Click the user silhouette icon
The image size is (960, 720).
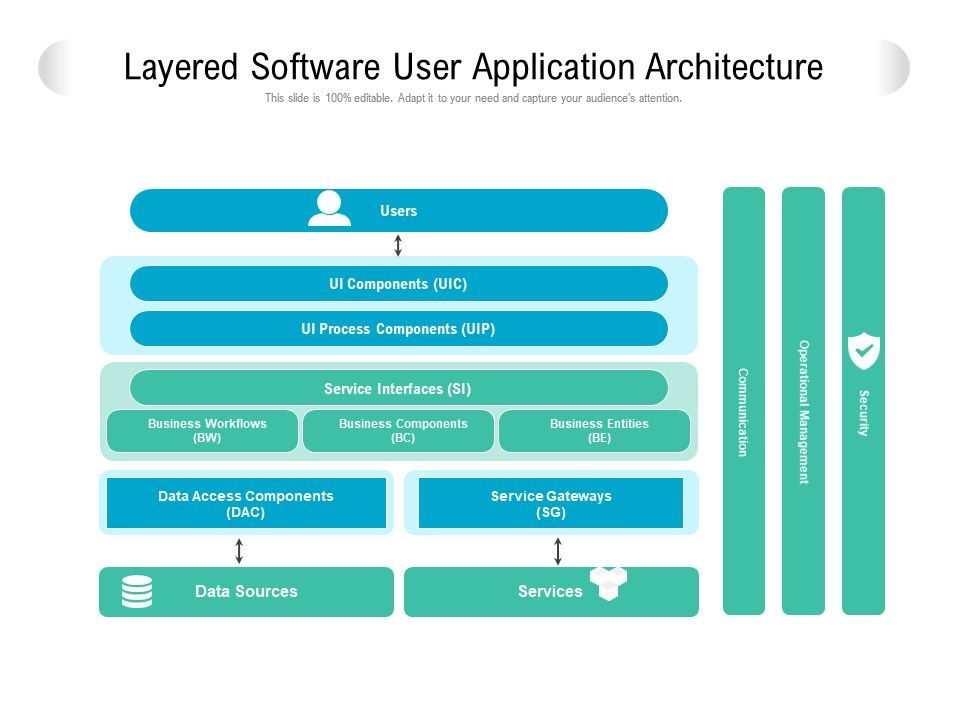[x=329, y=209]
